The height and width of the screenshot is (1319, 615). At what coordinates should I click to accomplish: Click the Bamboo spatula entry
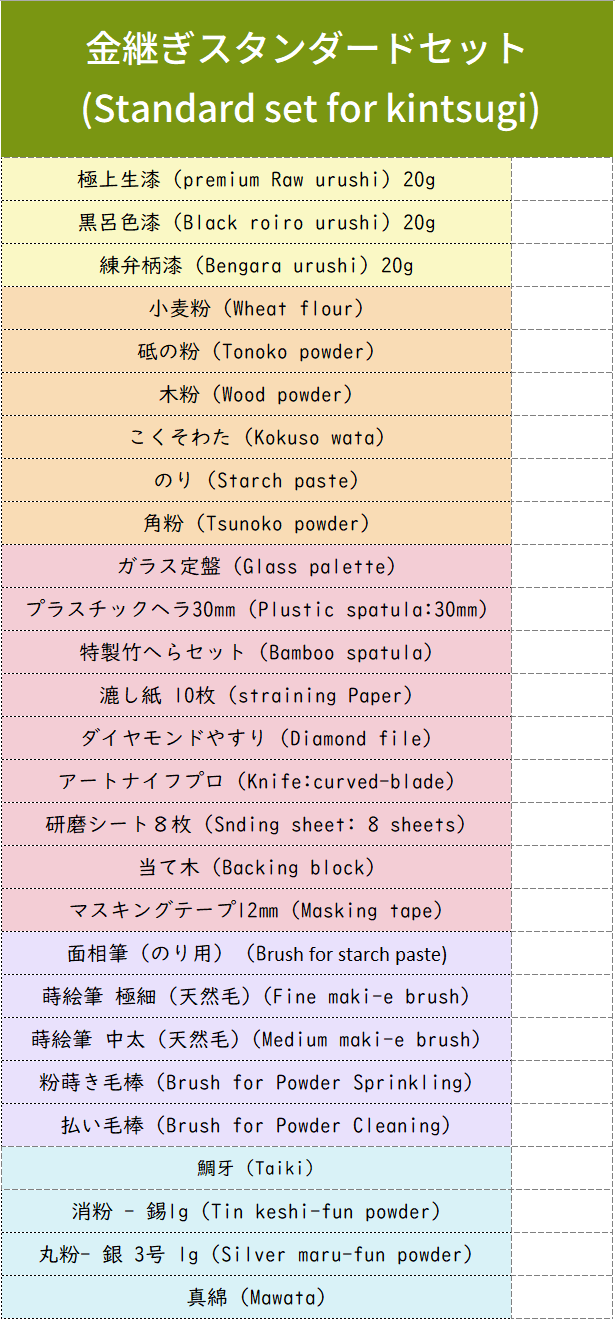pos(256,652)
